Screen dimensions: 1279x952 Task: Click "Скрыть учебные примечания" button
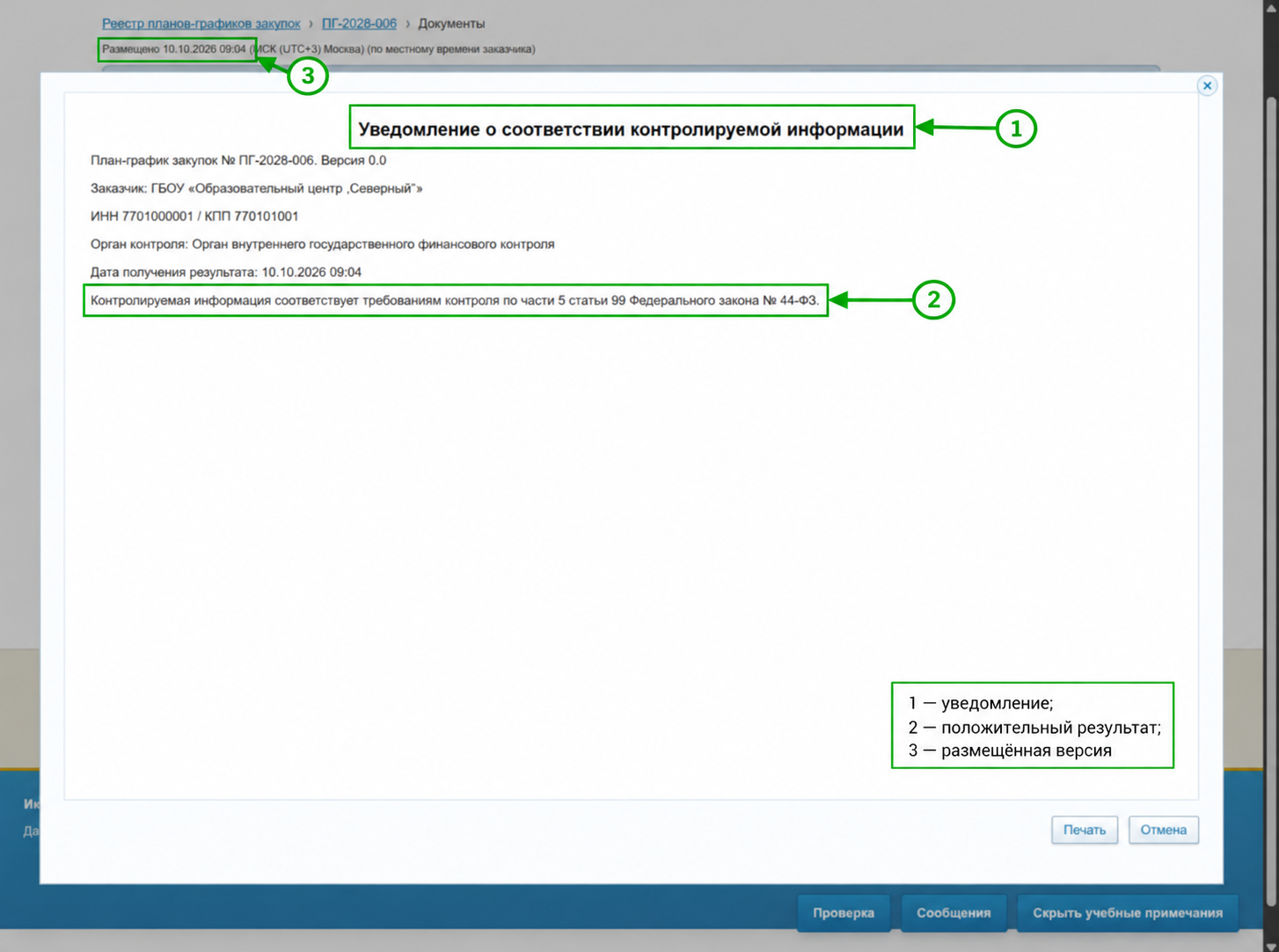click(x=1128, y=912)
